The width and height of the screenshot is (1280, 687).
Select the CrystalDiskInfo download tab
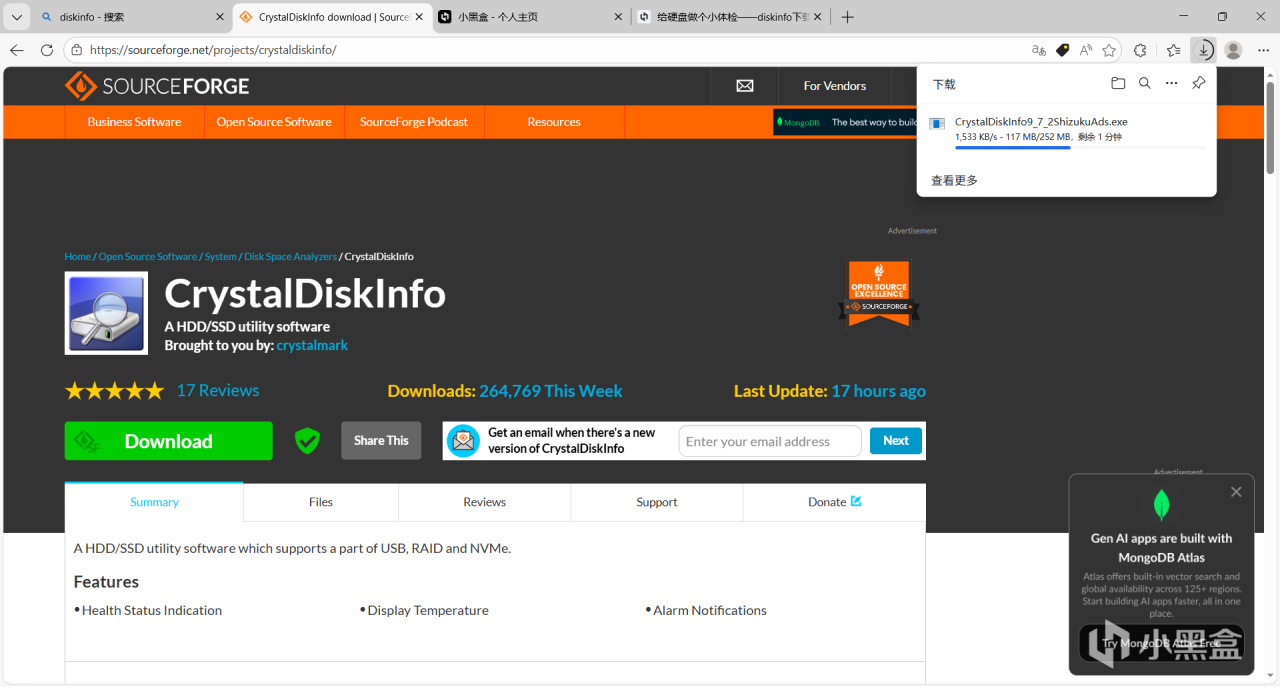coord(333,17)
